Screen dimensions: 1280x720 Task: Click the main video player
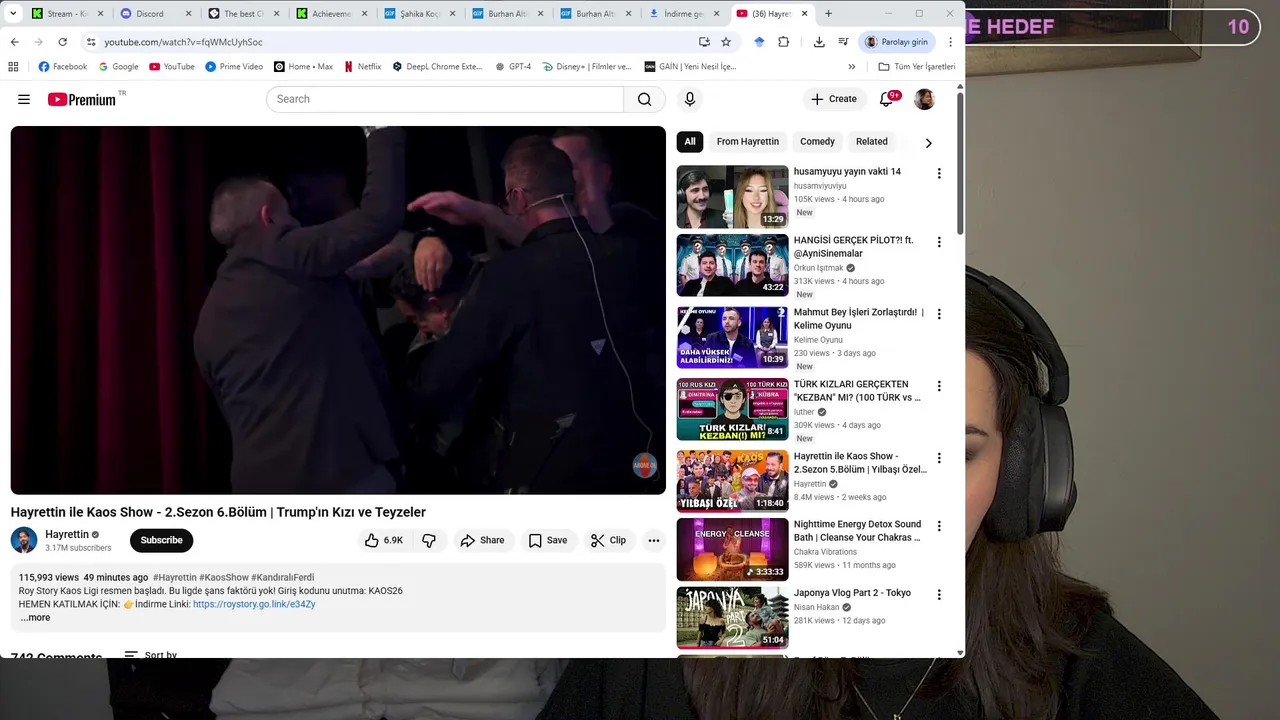[x=338, y=310]
